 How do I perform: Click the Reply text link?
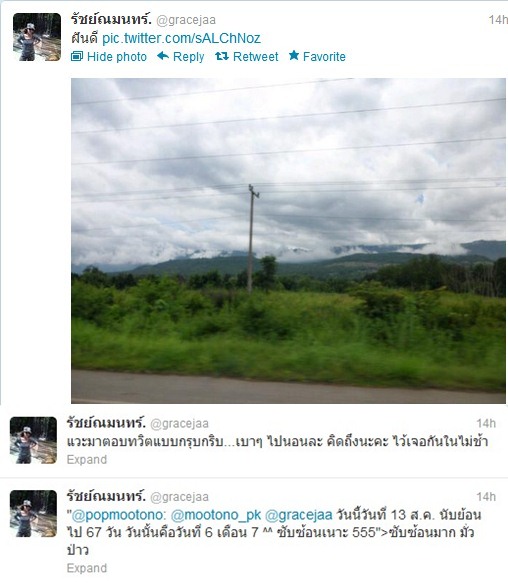coord(188,57)
